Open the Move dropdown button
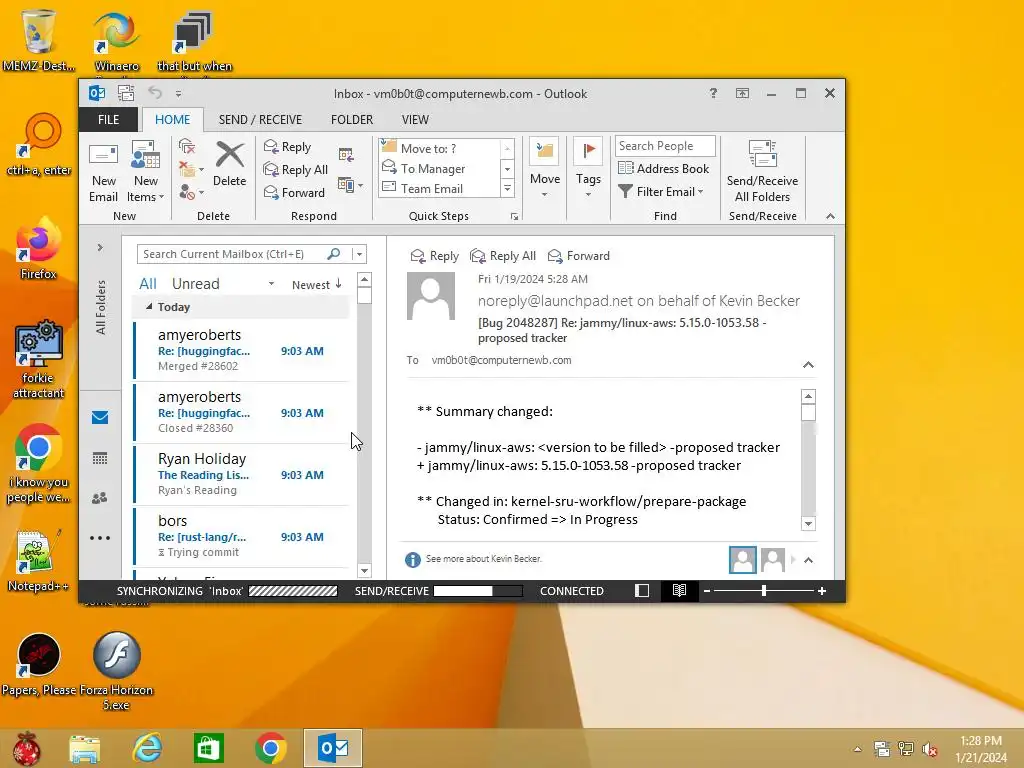Image resolution: width=1024 pixels, height=768 pixels. point(545,169)
